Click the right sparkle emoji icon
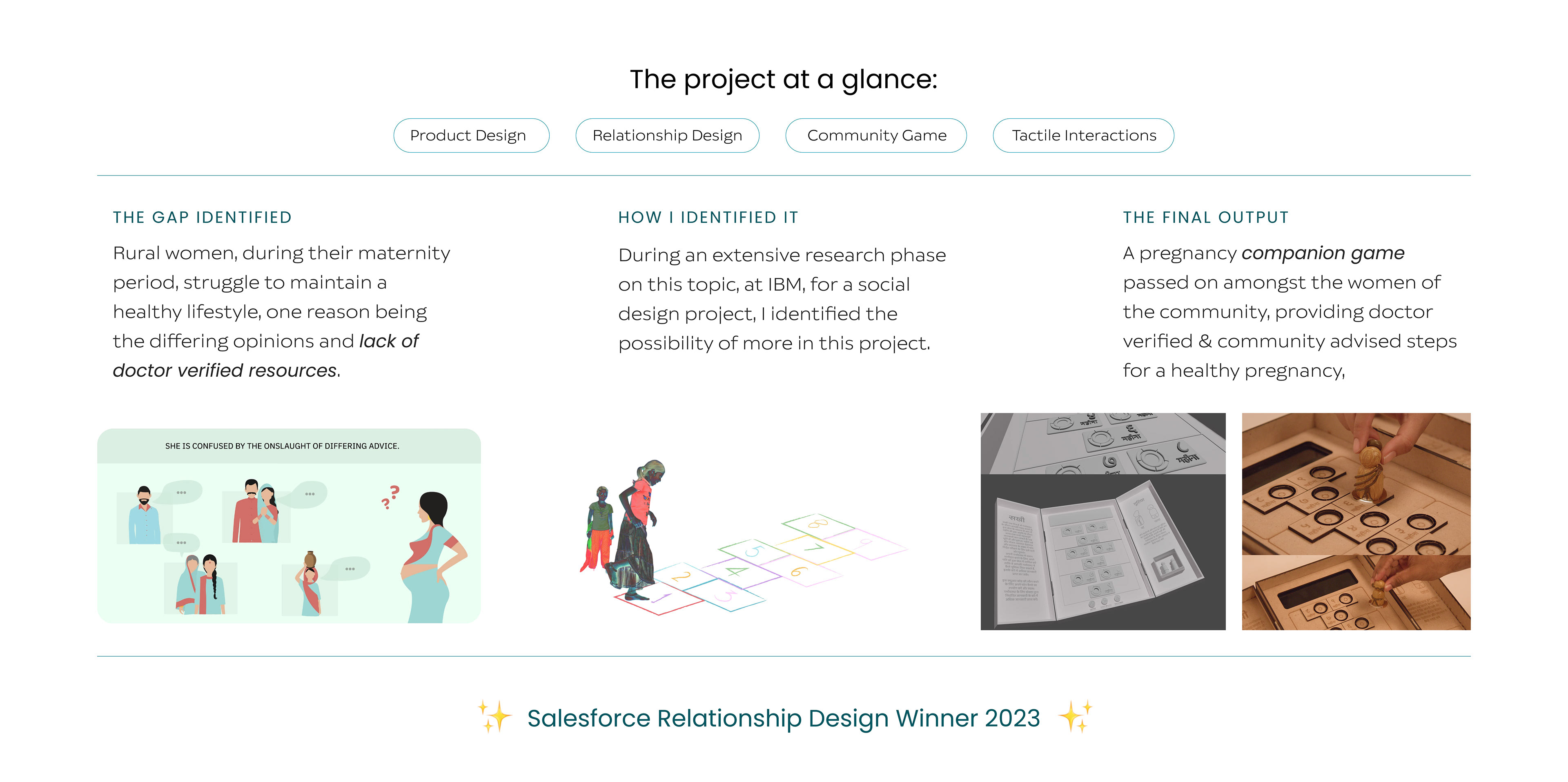Screen dimensions: 1568x782 point(1076,715)
